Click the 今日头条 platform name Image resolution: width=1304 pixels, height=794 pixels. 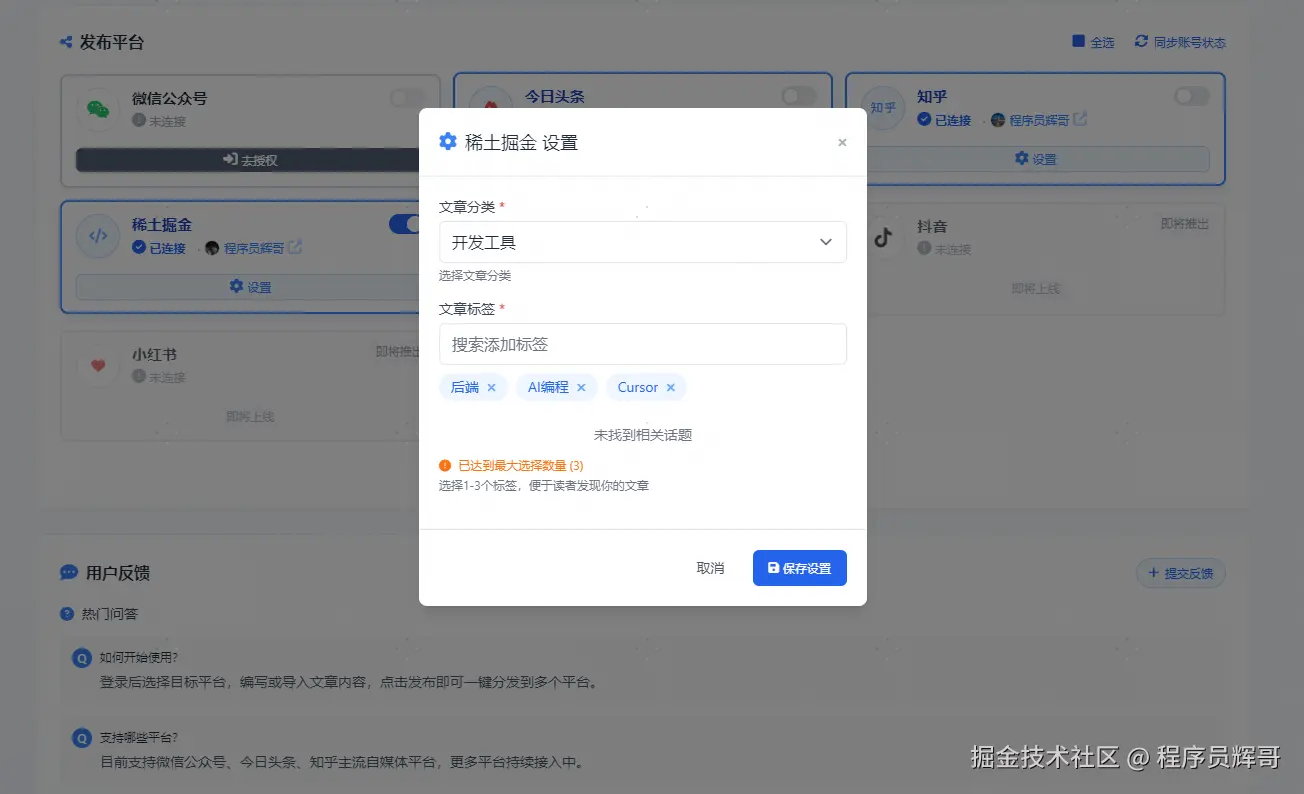click(x=555, y=97)
